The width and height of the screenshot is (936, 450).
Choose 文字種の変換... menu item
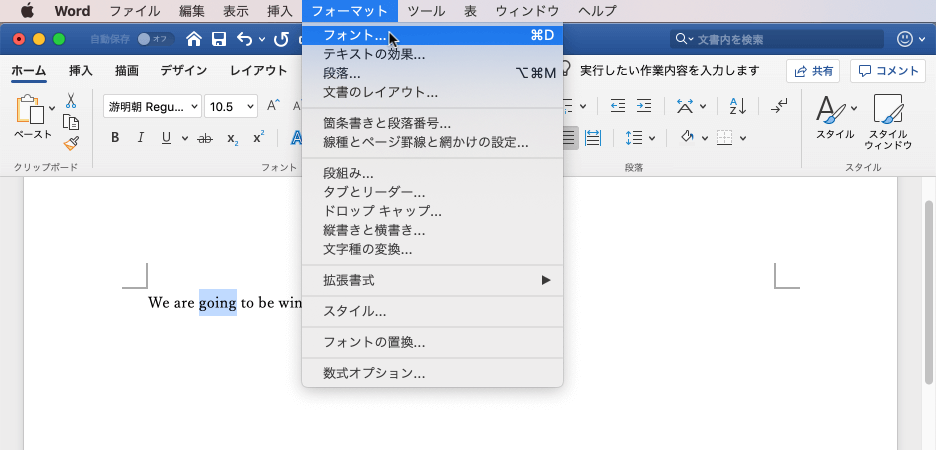coord(432,249)
